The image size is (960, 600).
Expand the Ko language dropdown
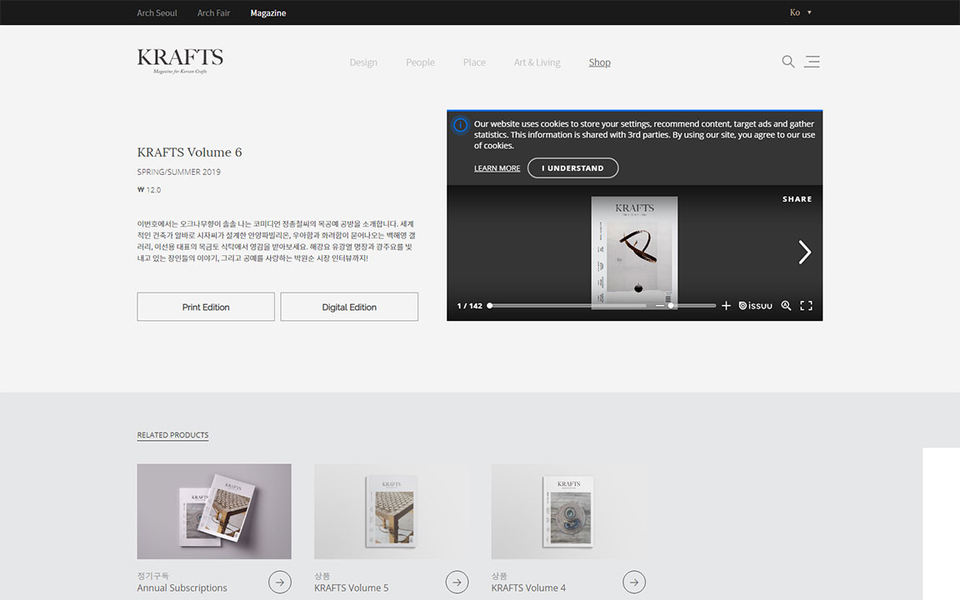pyautogui.click(x=800, y=13)
